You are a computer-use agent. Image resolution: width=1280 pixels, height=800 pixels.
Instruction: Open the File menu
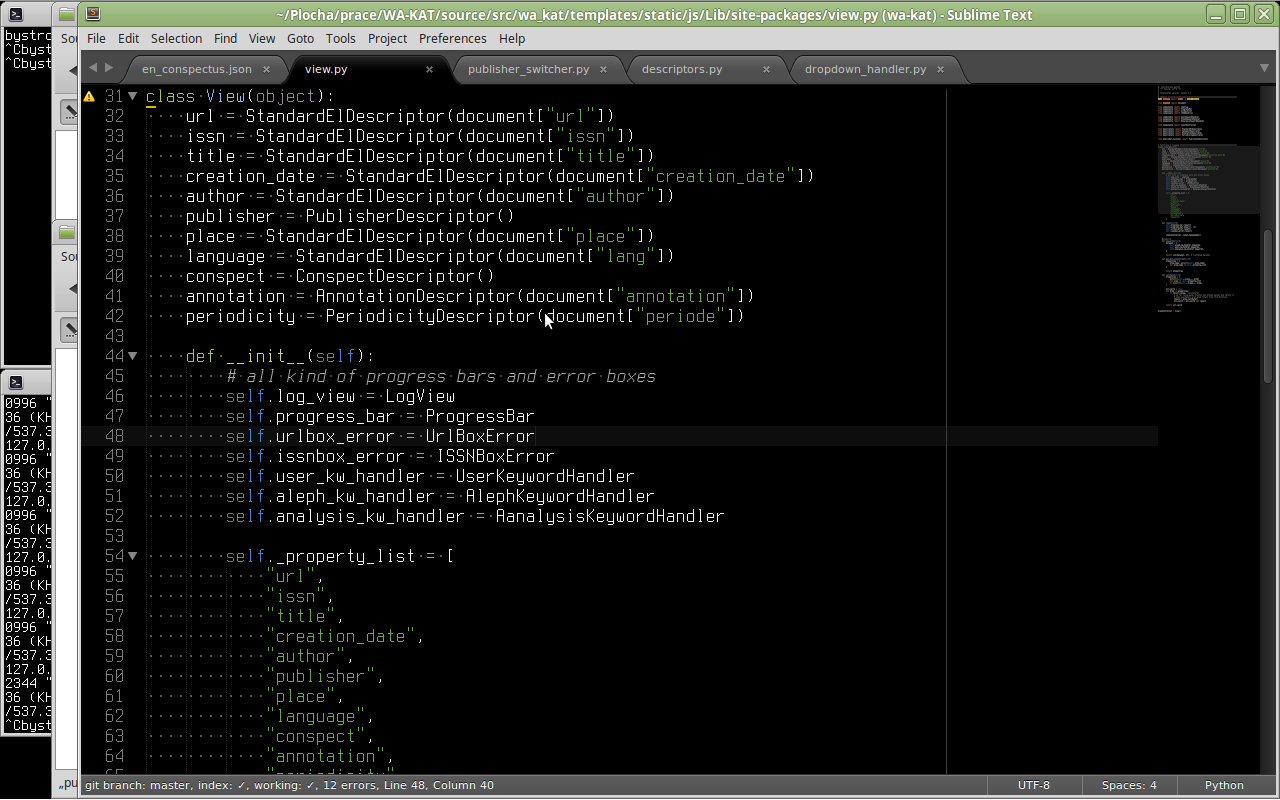(x=96, y=38)
